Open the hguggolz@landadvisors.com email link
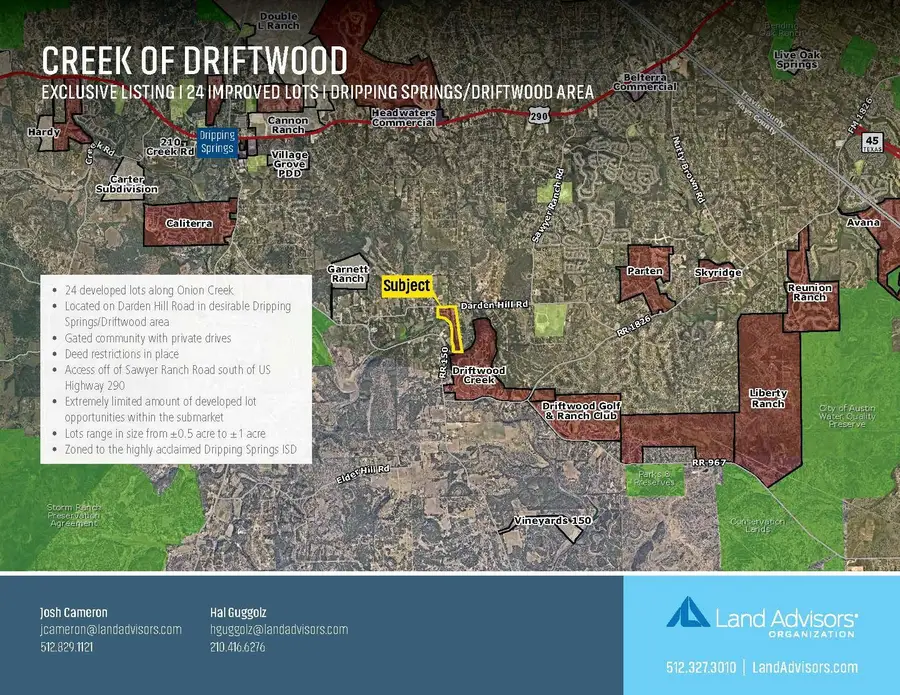The height and width of the screenshot is (695, 900). 279,629
